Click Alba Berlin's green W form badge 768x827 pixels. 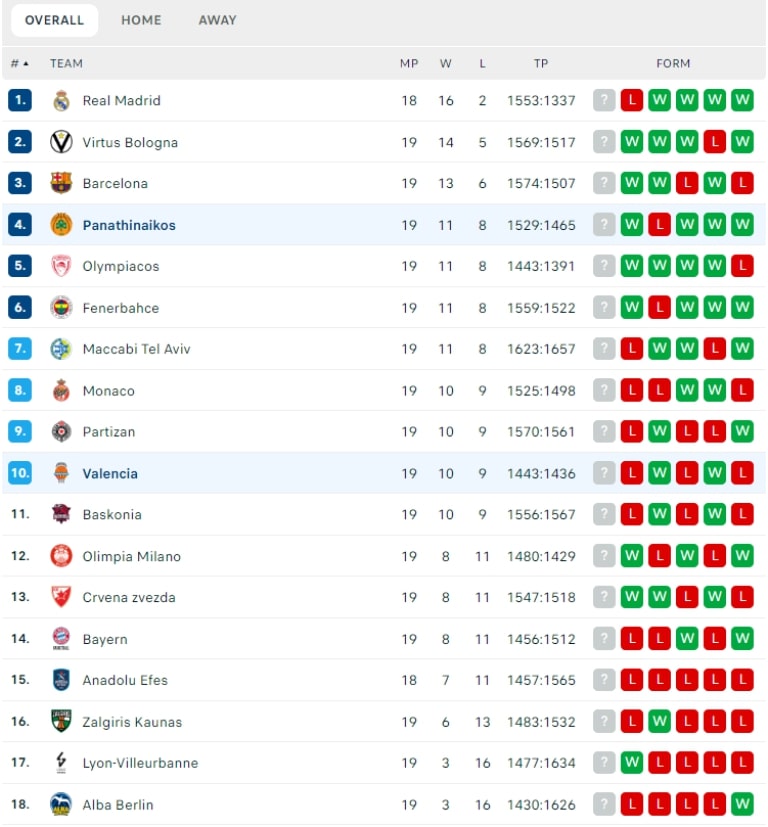[742, 804]
